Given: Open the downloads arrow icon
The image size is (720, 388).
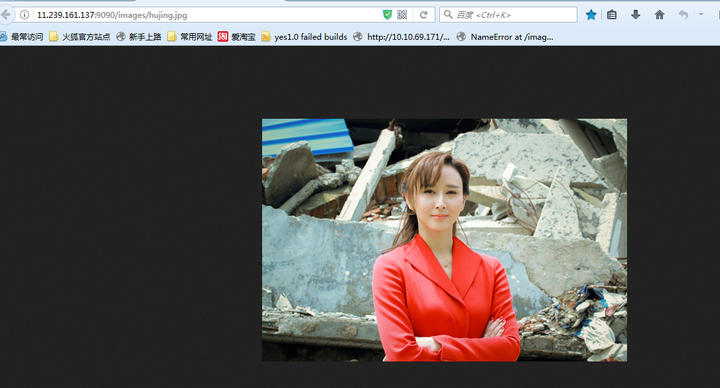Looking at the screenshot, I should [x=636, y=15].
